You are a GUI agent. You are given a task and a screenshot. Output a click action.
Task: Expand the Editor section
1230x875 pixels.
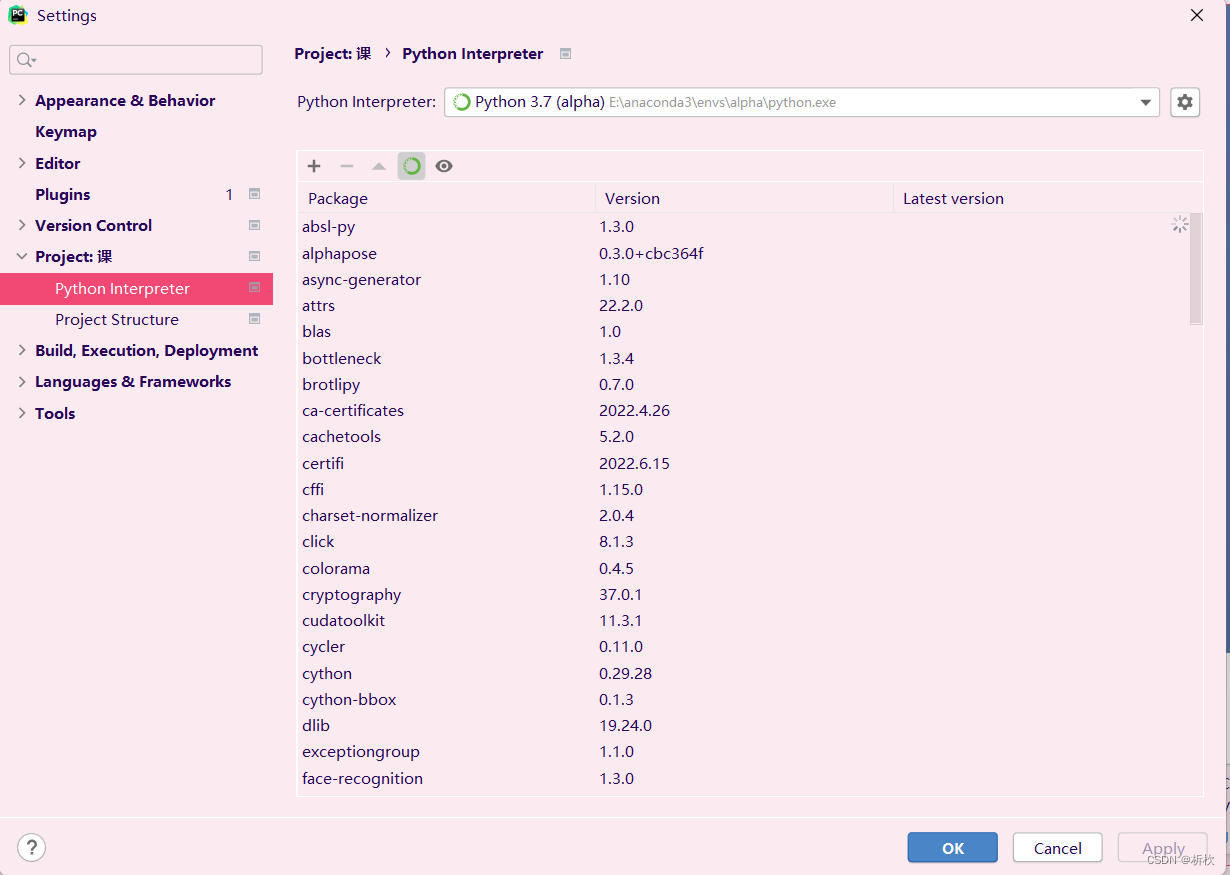tap(22, 163)
